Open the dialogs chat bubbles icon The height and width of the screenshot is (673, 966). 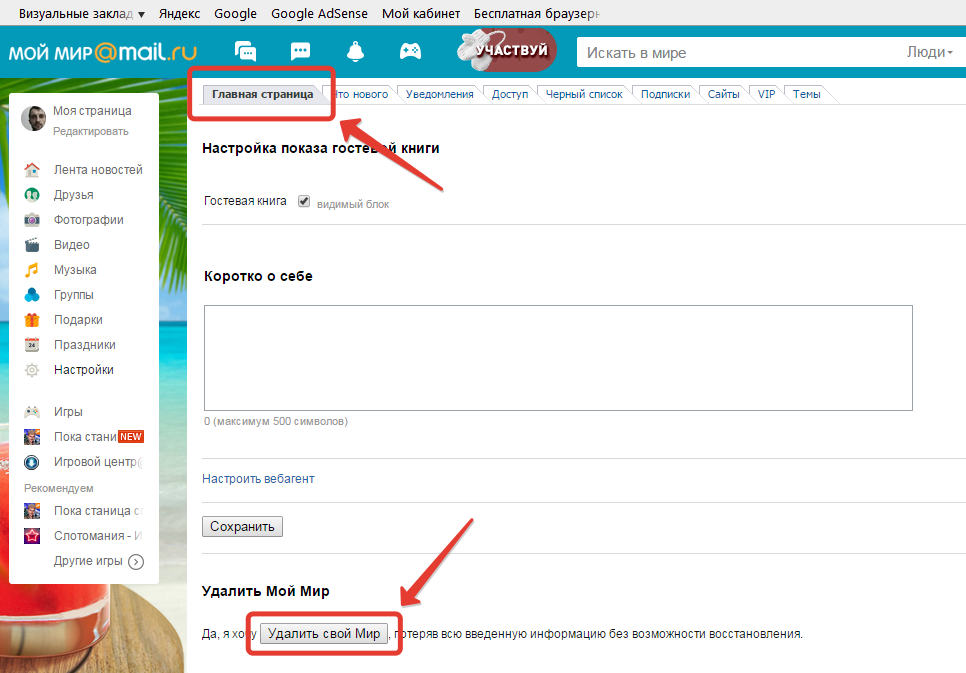click(x=245, y=51)
